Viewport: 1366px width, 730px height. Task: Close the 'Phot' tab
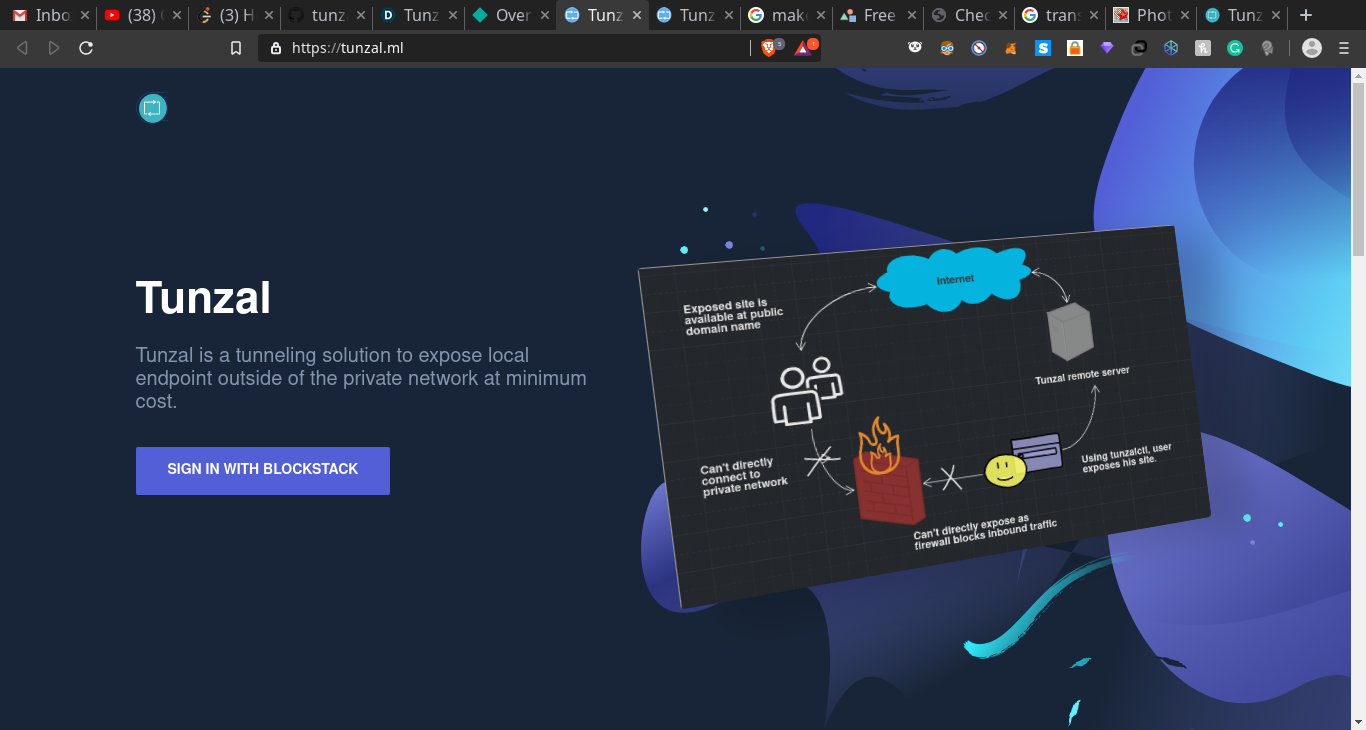pos(1185,15)
